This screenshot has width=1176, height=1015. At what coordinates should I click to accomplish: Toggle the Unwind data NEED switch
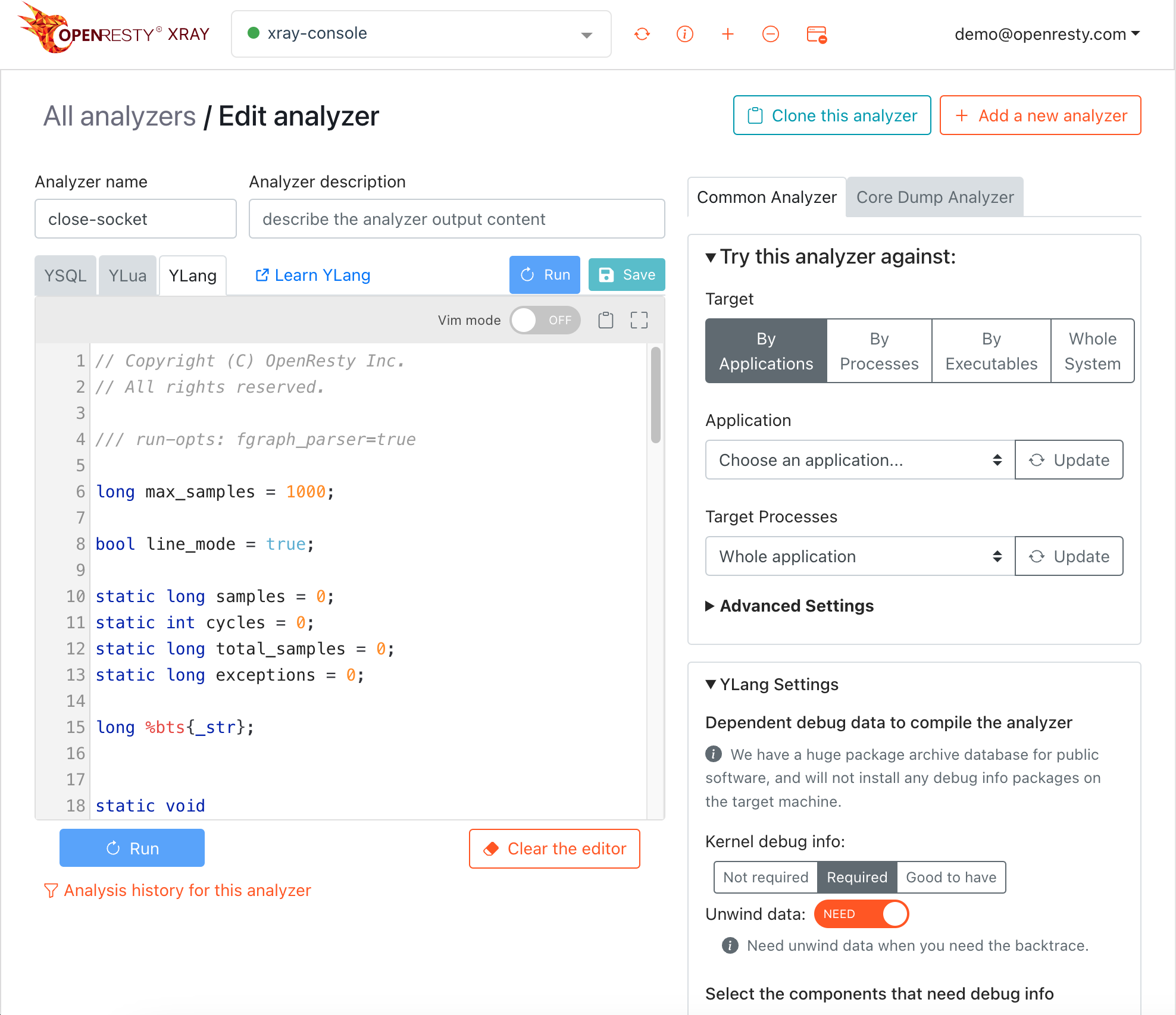click(861, 914)
